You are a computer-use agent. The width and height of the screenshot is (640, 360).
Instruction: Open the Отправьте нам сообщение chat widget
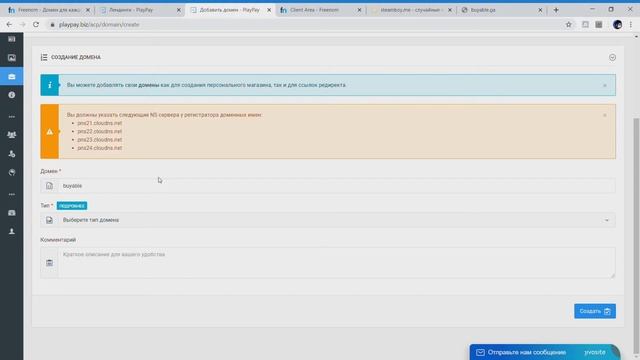tap(544, 352)
